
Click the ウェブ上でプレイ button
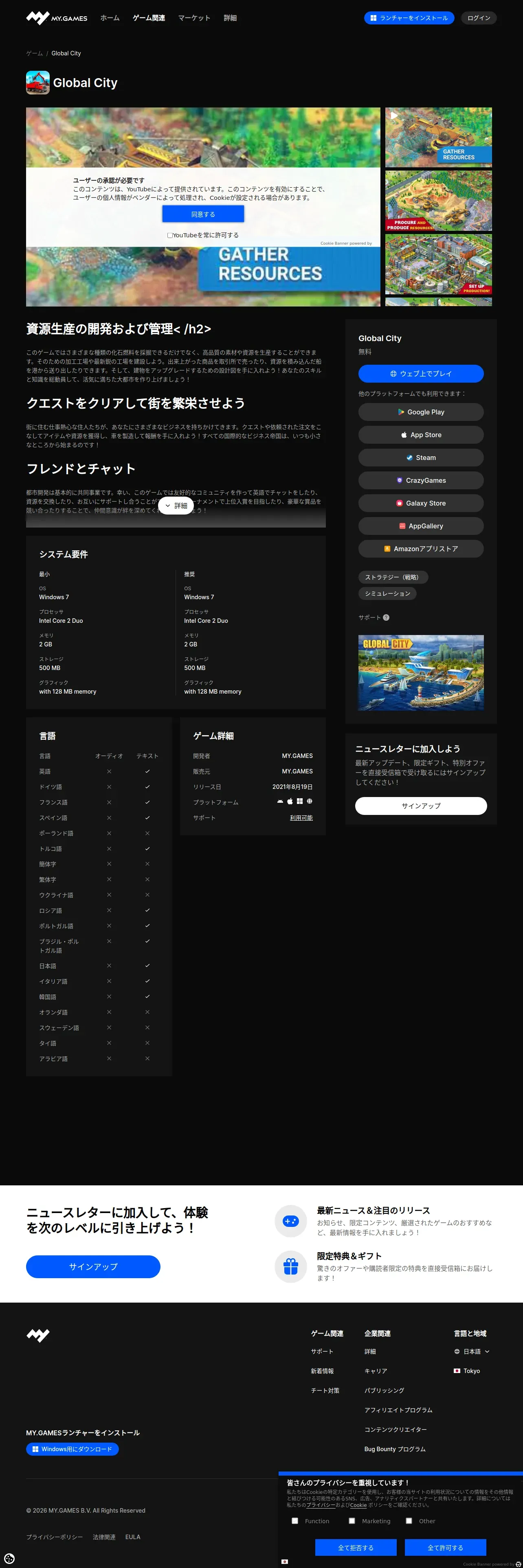click(x=421, y=374)
